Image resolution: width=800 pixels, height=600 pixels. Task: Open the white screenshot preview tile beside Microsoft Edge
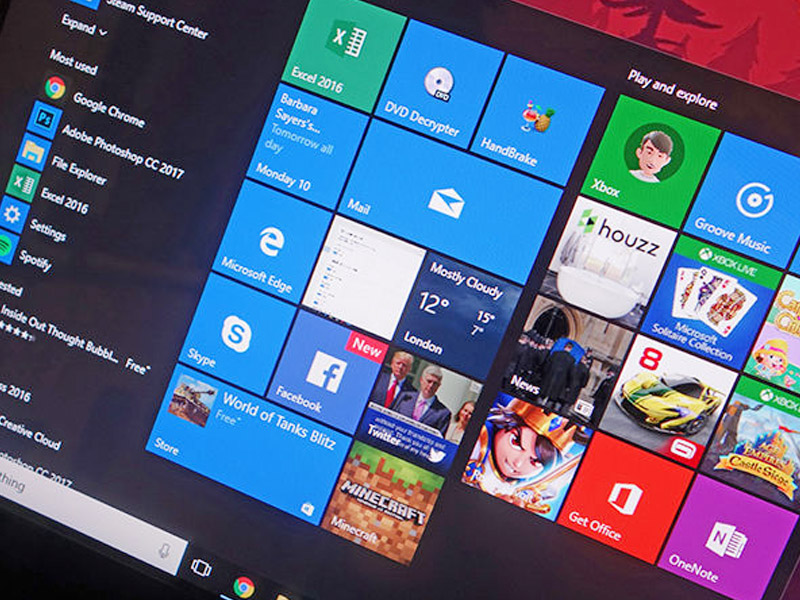(363, 277)
